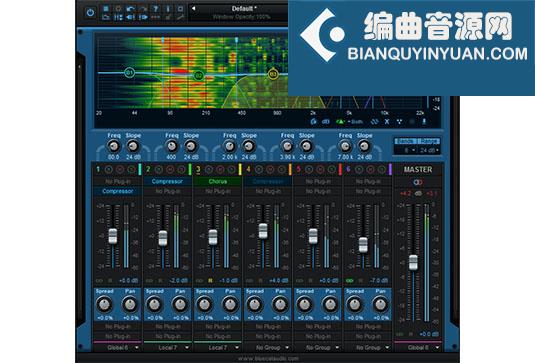
Task: Load next preset with right arrow icon
Action: coord(144,17)
